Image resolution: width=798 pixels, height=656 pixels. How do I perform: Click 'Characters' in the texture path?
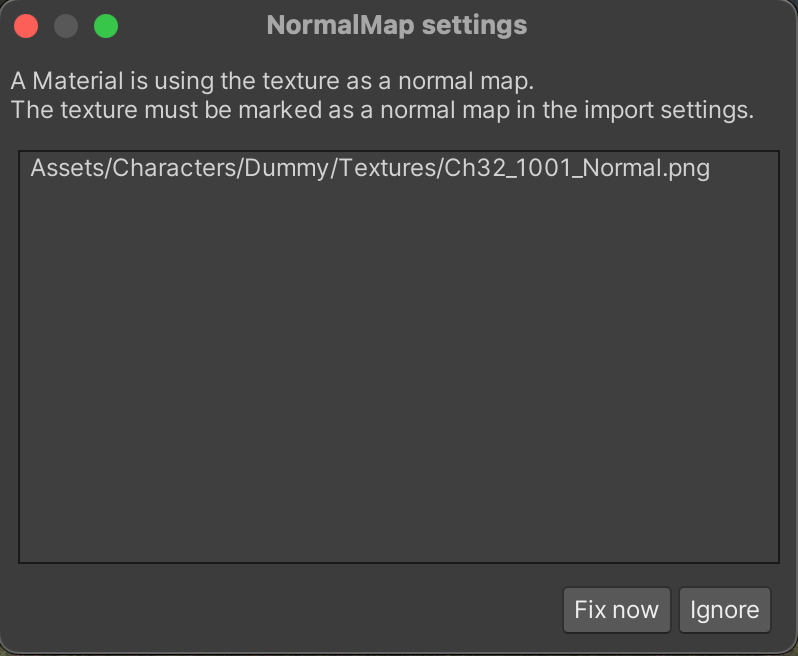coord(171,168)
